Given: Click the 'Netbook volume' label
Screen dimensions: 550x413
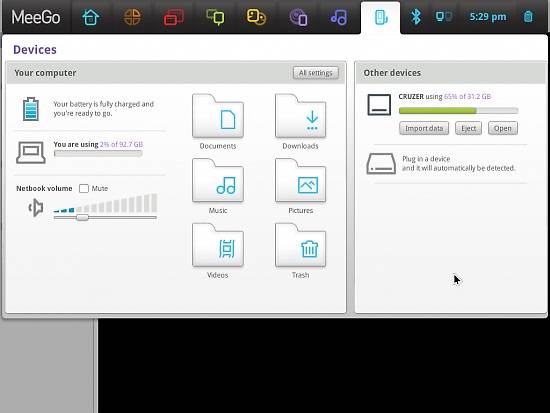Looking at the screenshot, I should point(44,188).
